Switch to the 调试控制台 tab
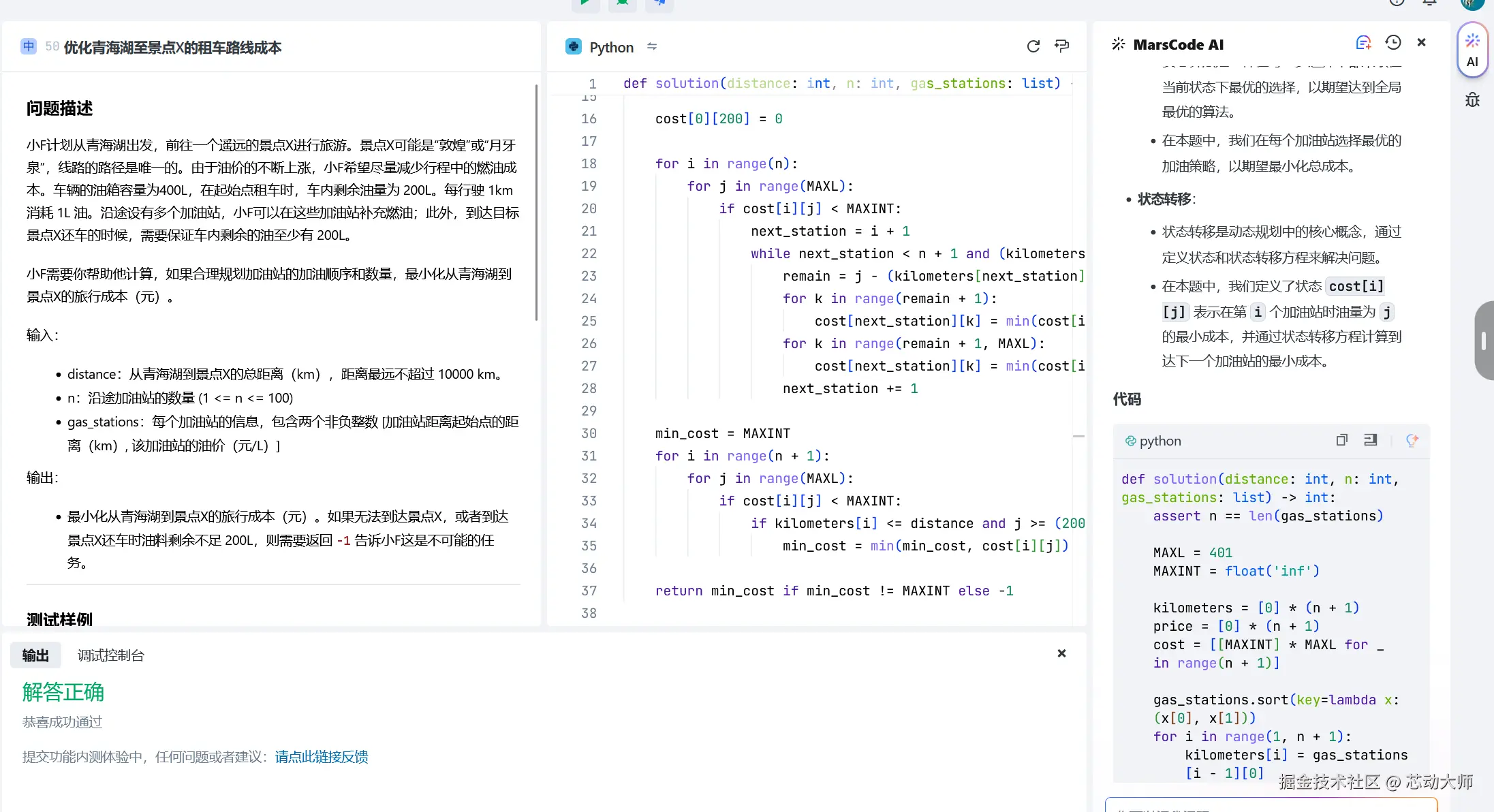Image resolution: width=1494 pixels, height=812 pixels. [x=110, y=655]
